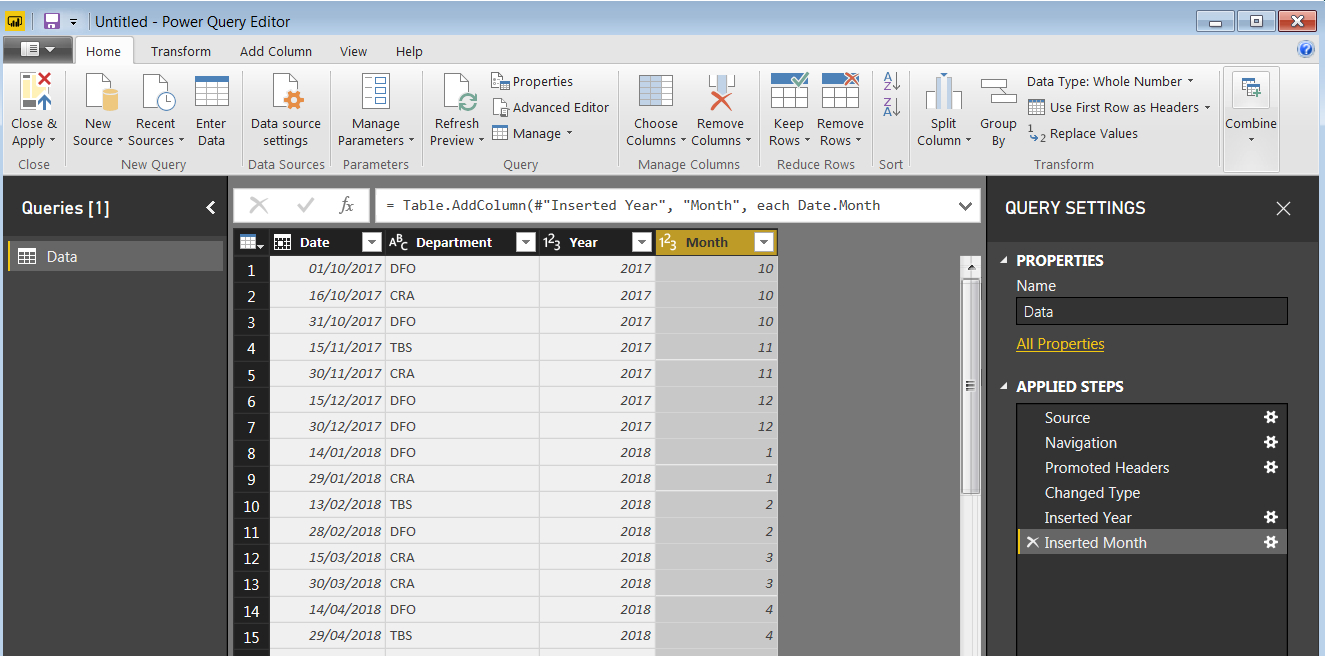
Task: Switch to the View tab
Action: click(x=353, y=51)
